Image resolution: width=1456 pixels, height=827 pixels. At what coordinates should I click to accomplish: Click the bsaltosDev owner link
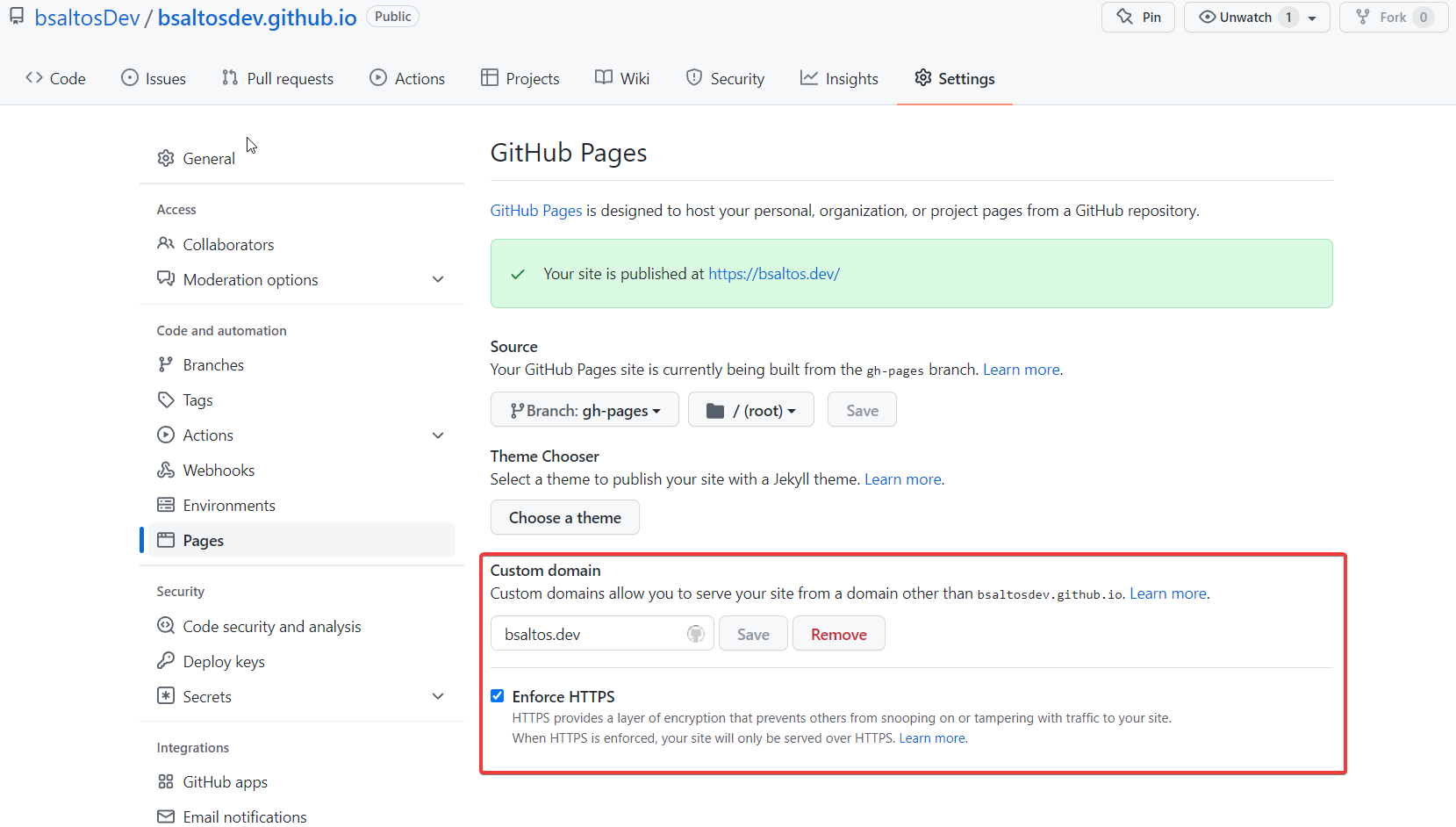[x=87, y=18]
